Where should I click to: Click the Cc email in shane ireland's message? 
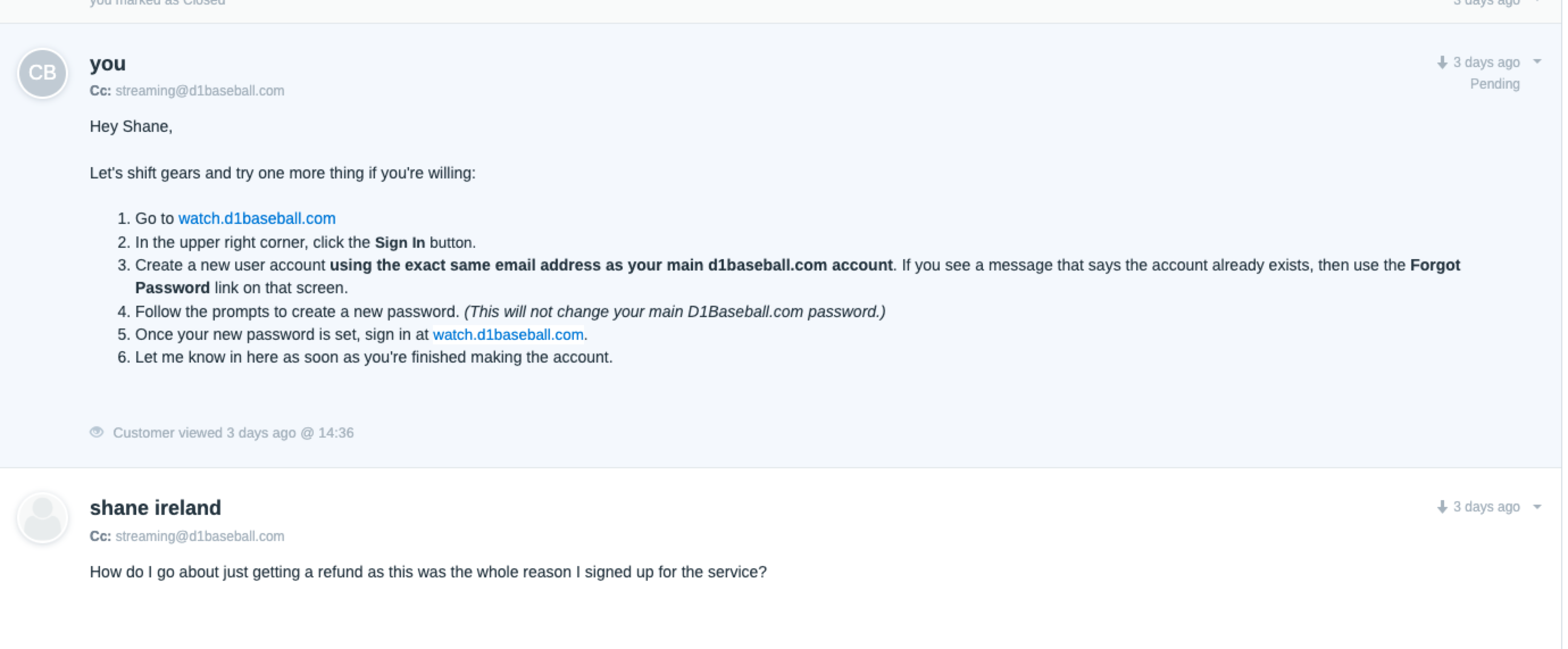coord(199,536)
